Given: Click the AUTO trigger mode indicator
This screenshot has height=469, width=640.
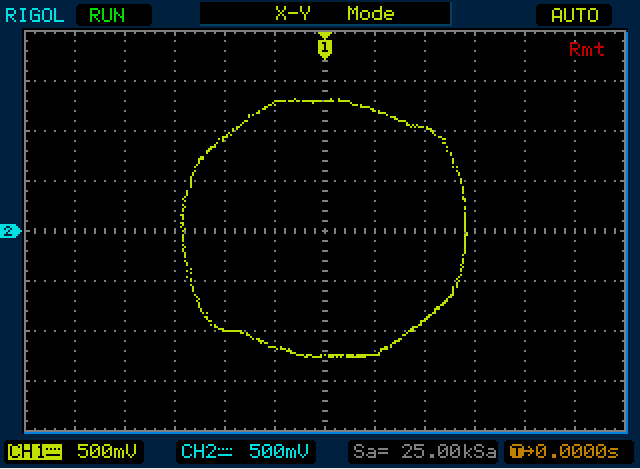Looking at the screenshot, I should tap(575, 16).
